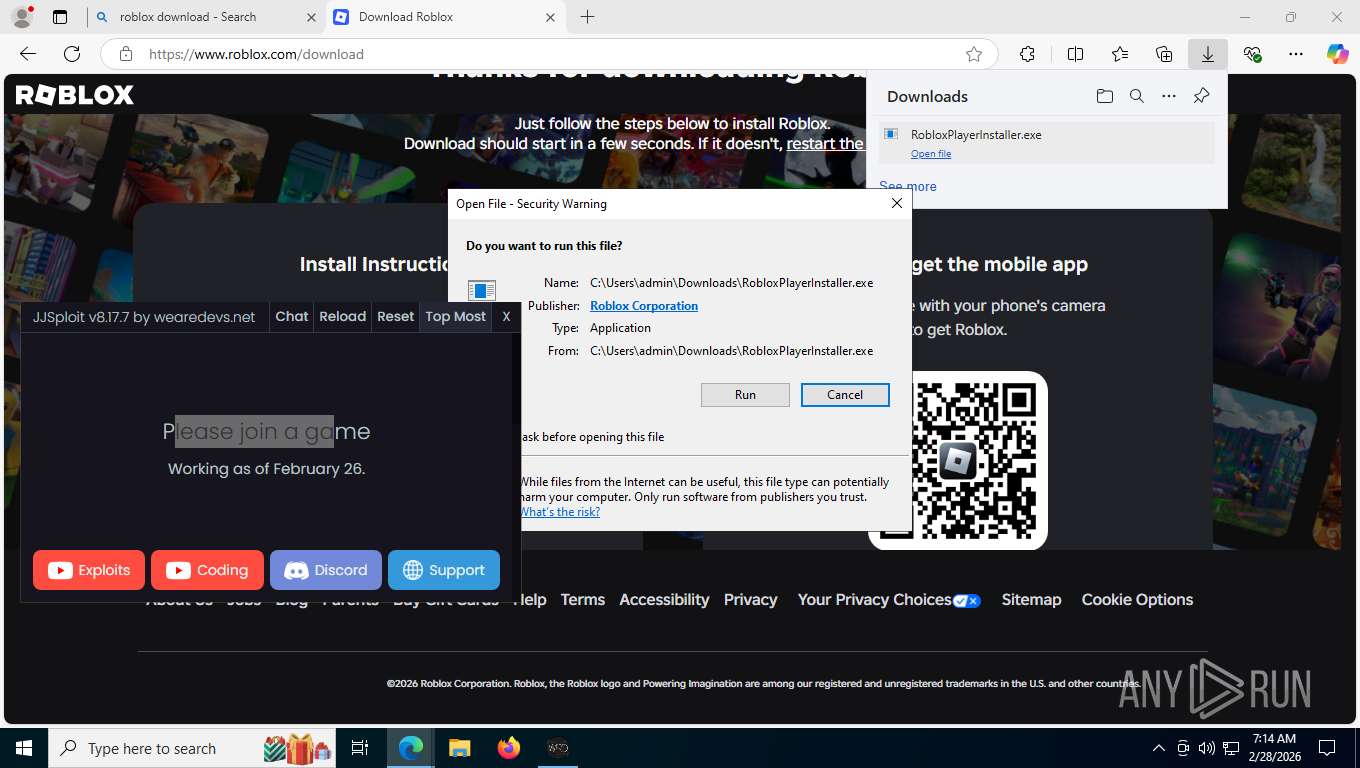
Task: Open Your Privacy Choices footer link
Action: [889, 600]
